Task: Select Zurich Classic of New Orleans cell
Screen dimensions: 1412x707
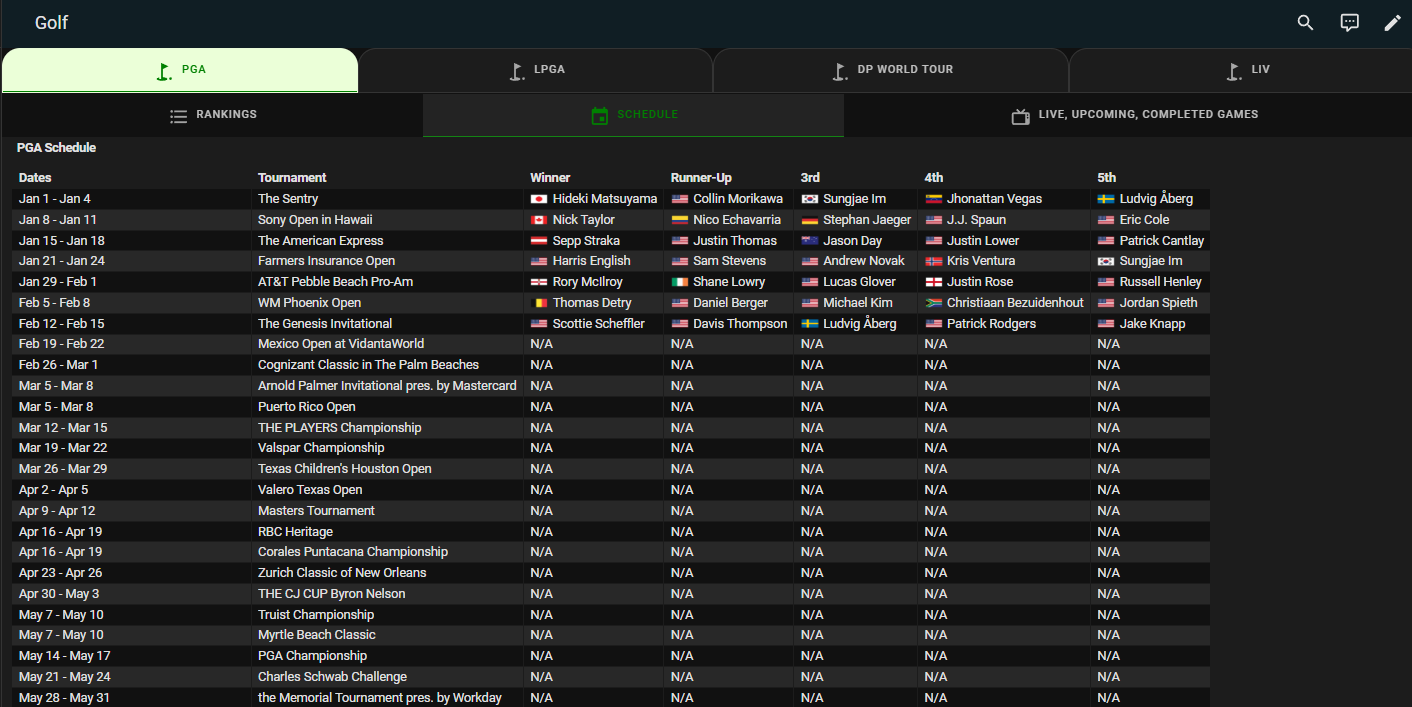Action: coord(387,573)
